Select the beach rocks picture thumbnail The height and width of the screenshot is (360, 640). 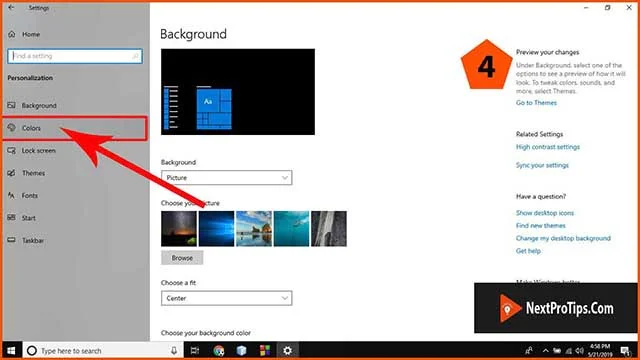pos(254,229)
